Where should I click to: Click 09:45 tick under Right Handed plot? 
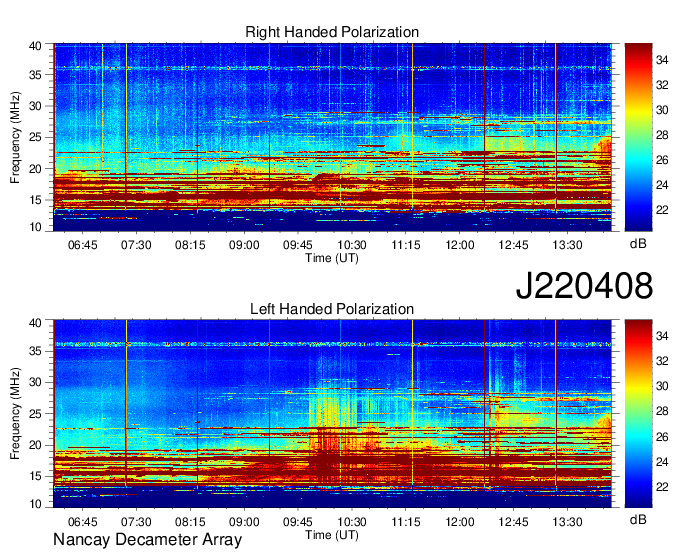click(x=298, y=245)
